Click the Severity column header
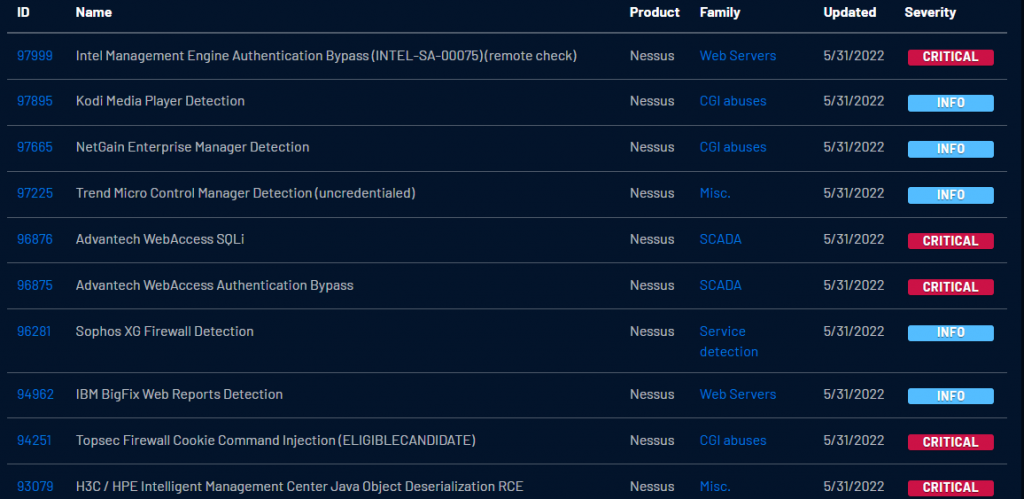The width and height of the screenshot is (1024, 499). 930,13
